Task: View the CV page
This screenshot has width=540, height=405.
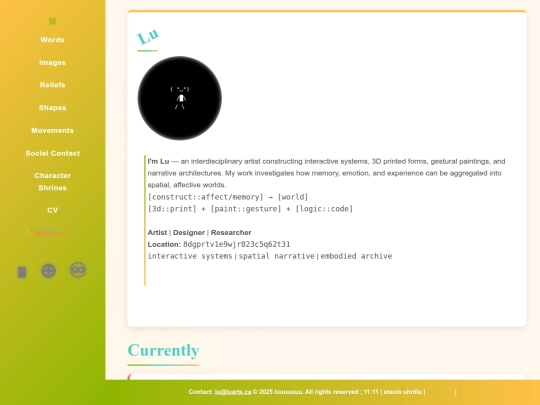Action: 52,210
